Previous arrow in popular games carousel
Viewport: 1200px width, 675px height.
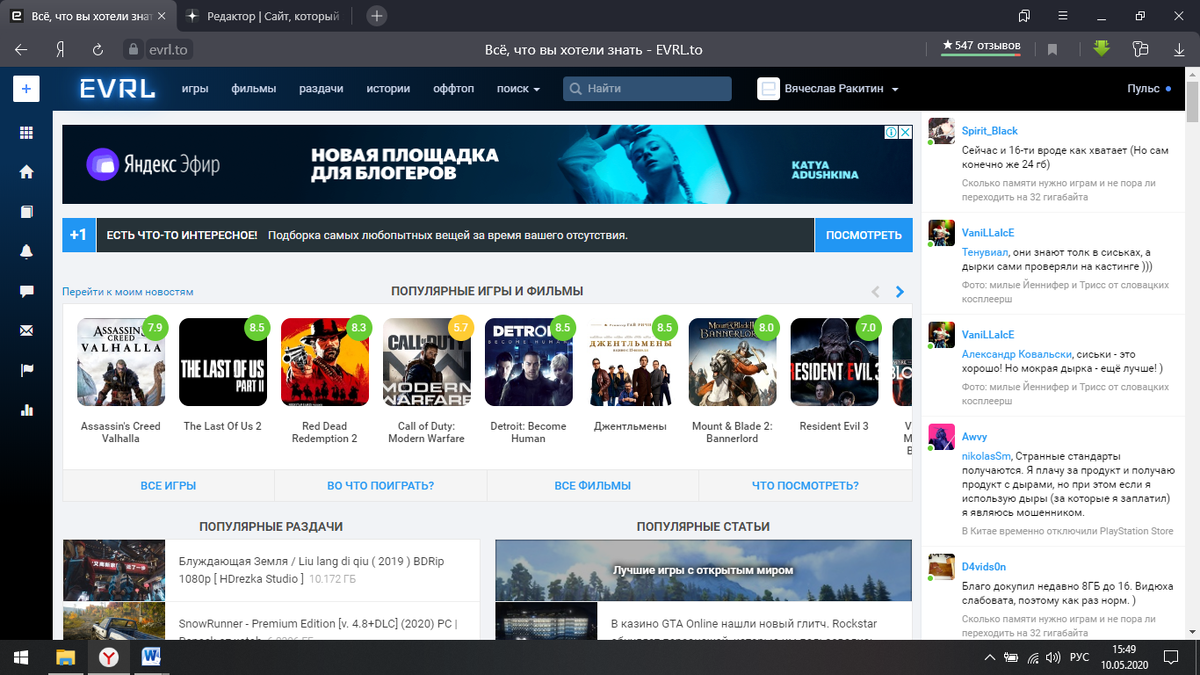[875, 292]
